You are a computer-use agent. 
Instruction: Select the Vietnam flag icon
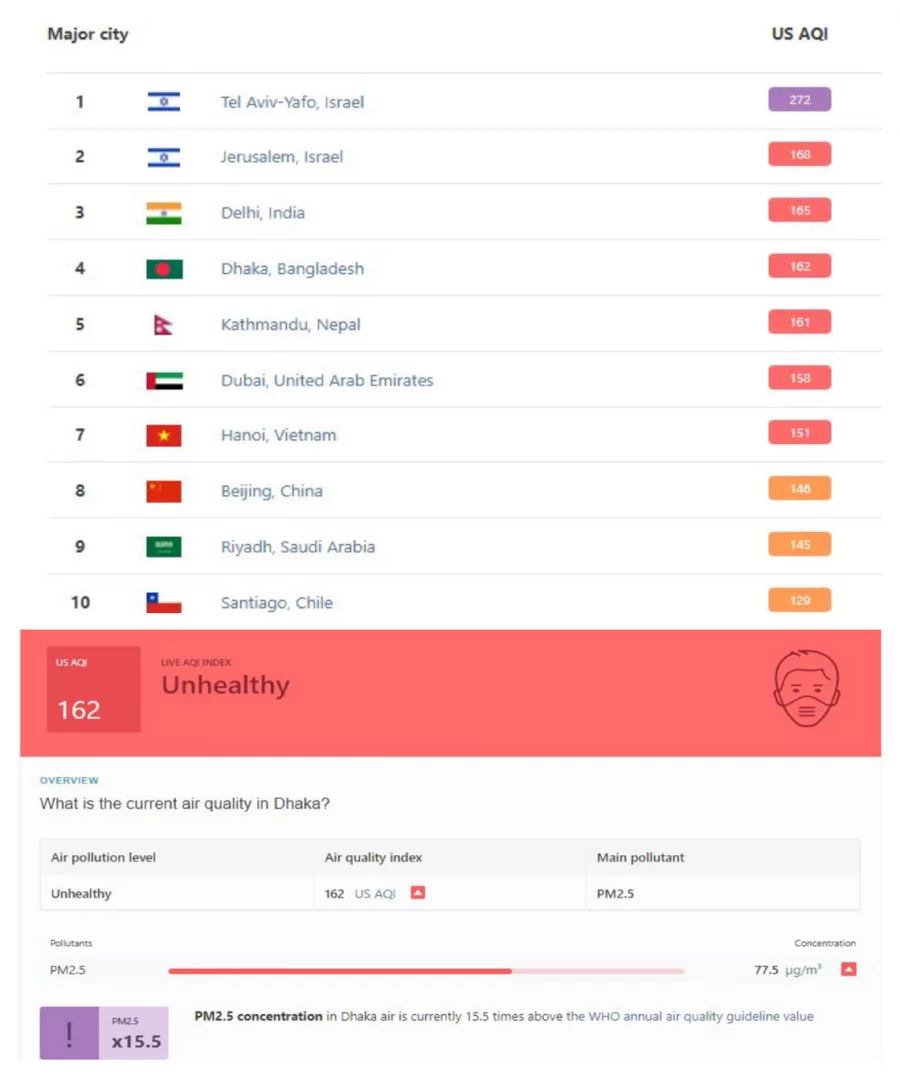[x=164, y=436]
